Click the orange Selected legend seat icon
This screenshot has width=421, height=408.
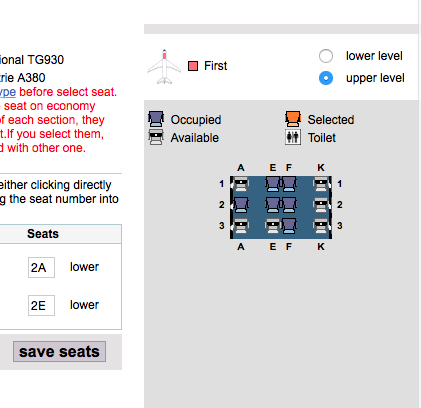click(x=293, y=119)
